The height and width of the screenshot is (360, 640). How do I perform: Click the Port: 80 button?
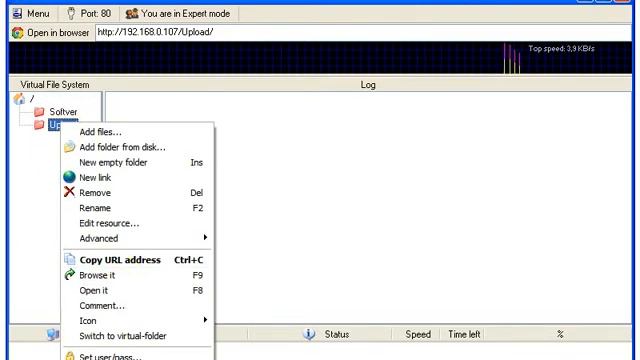tap(89, 14)
